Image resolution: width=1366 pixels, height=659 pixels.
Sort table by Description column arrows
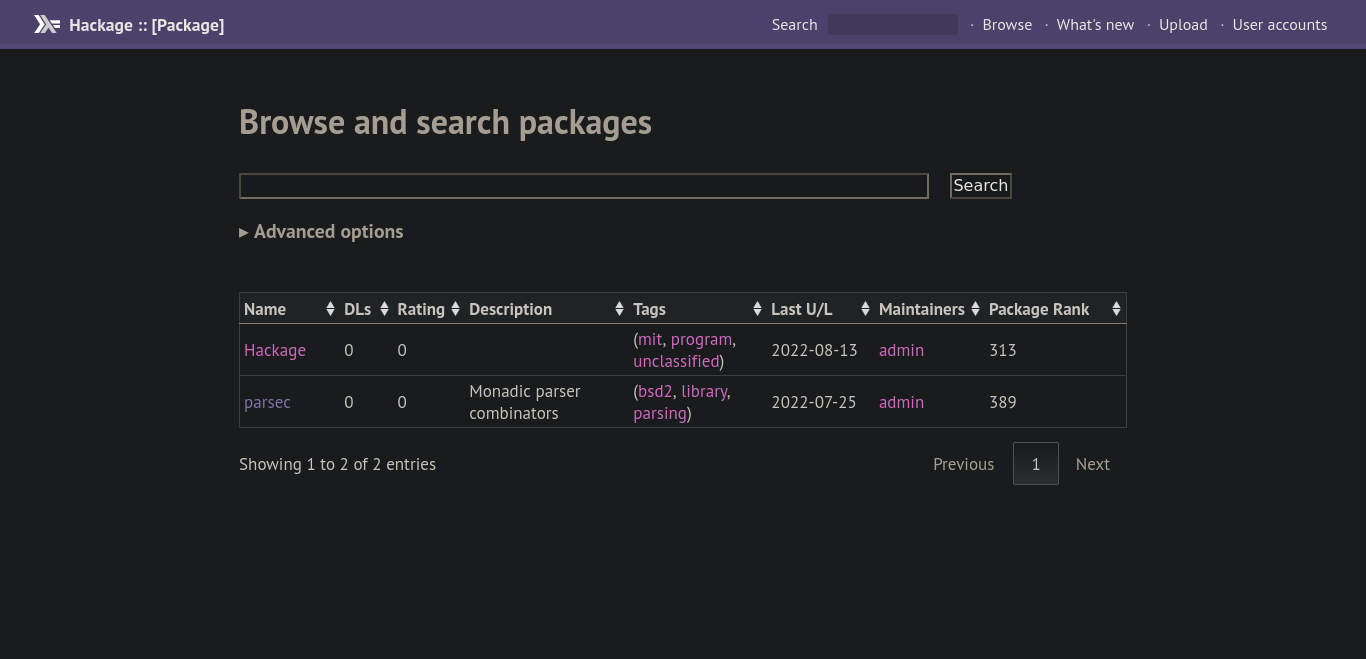pyautogui.click(x=619, y=309)
